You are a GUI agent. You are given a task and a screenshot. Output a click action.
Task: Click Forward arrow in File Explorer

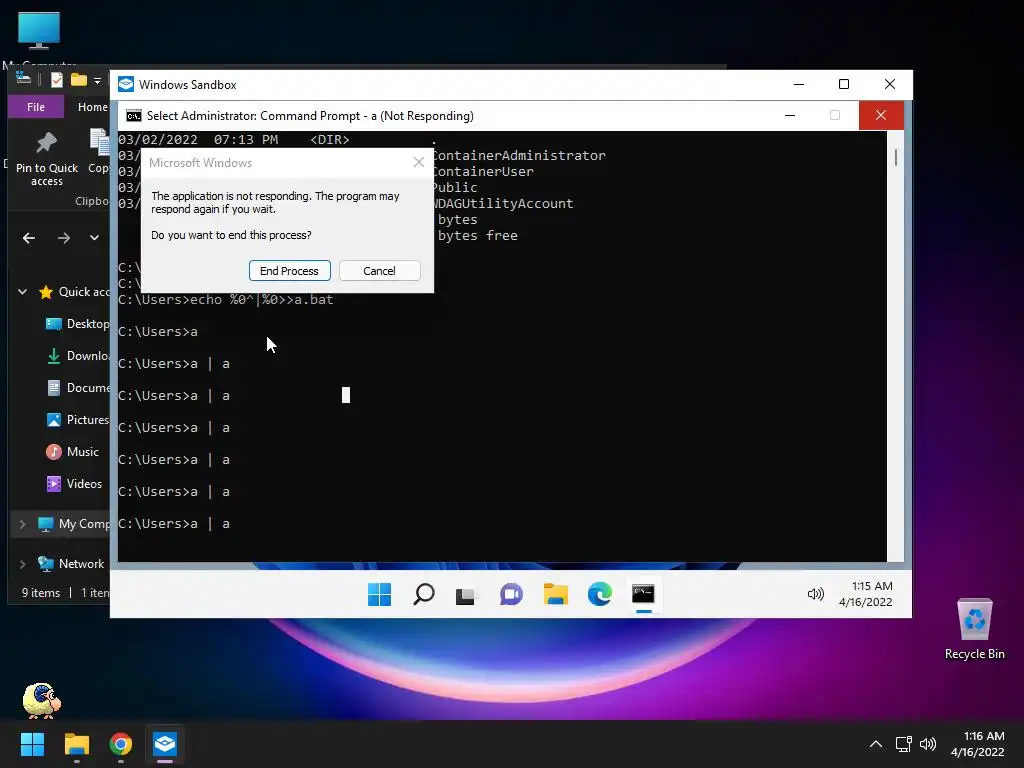(63, 238)
